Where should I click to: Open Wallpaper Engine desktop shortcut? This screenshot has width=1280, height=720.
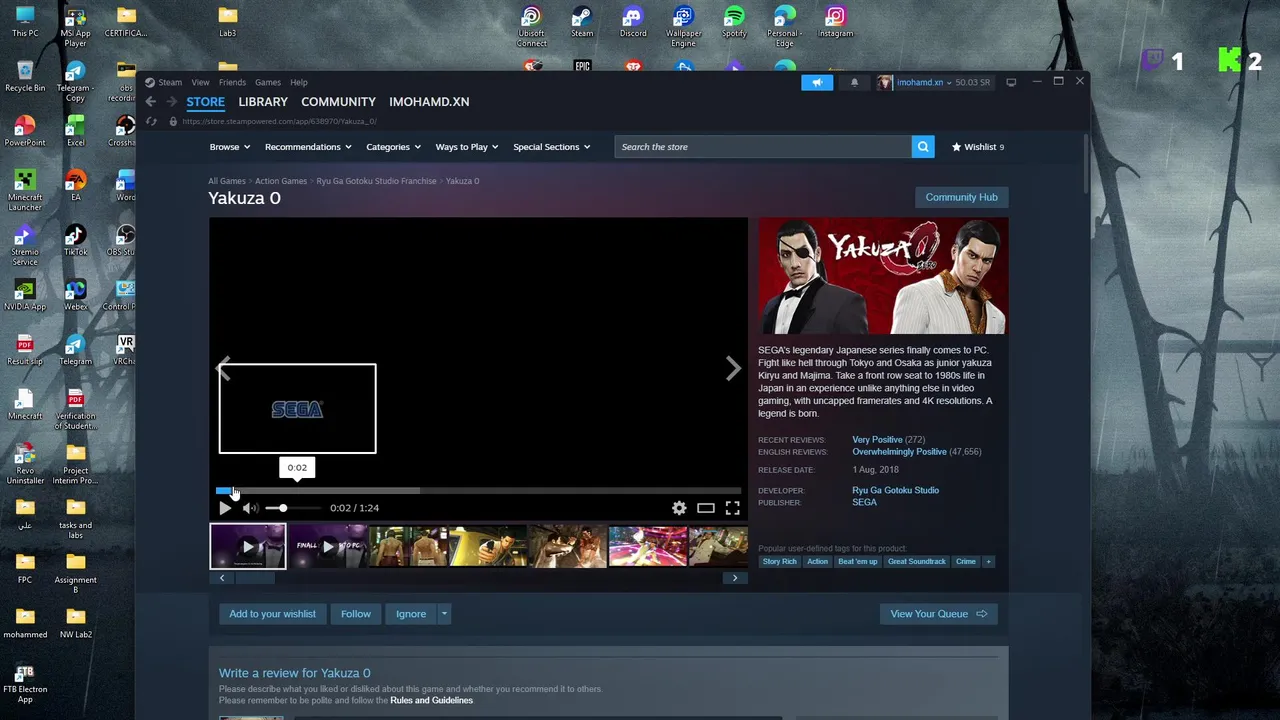683,26
